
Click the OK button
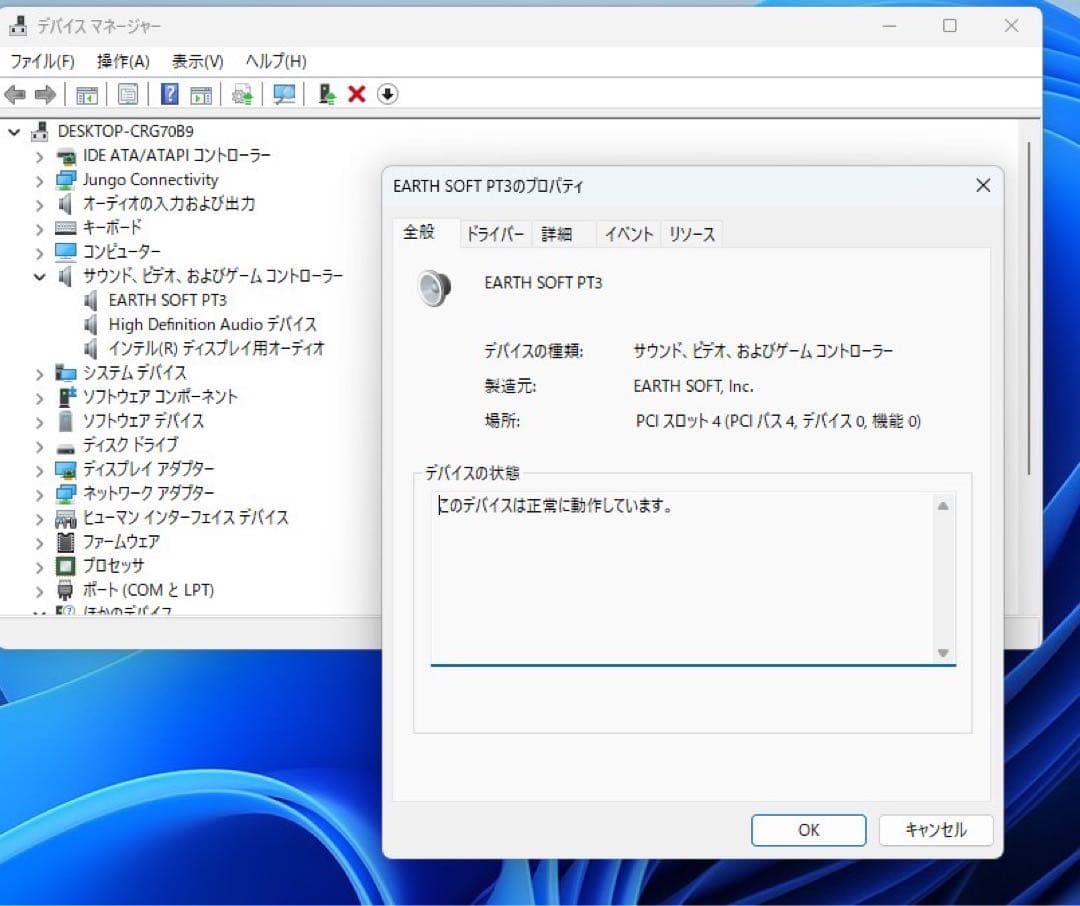[x=808, y=830]
